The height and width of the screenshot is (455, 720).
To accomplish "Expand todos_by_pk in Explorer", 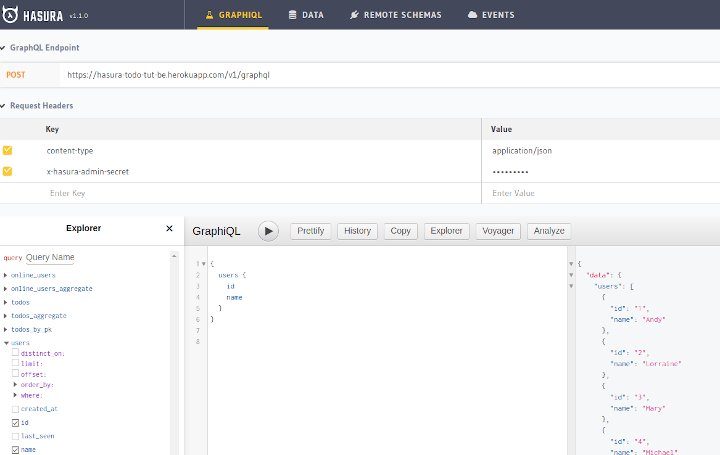I will [x=6, y=330].
